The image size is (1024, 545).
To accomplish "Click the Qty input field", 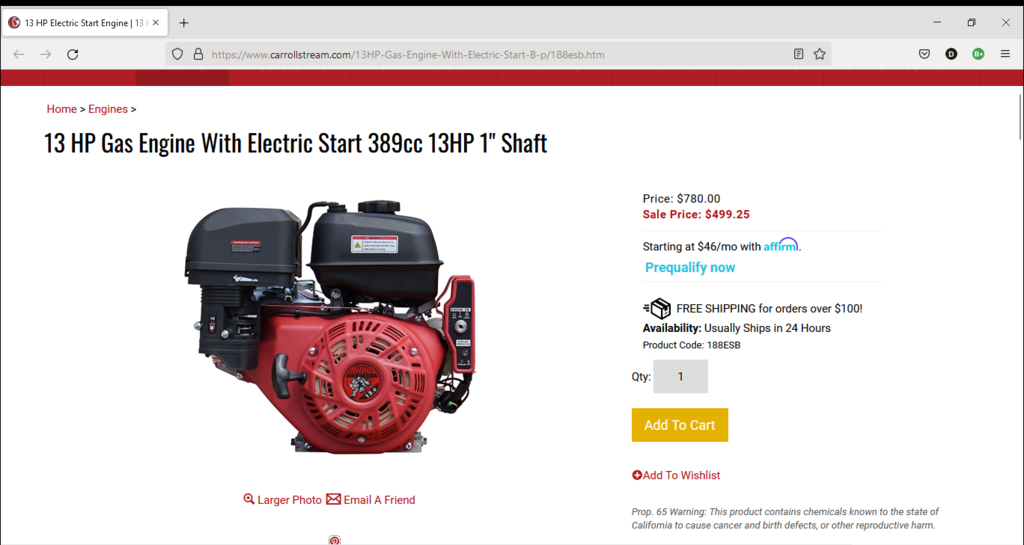I will pyautogui.click(x=680, y=377).
